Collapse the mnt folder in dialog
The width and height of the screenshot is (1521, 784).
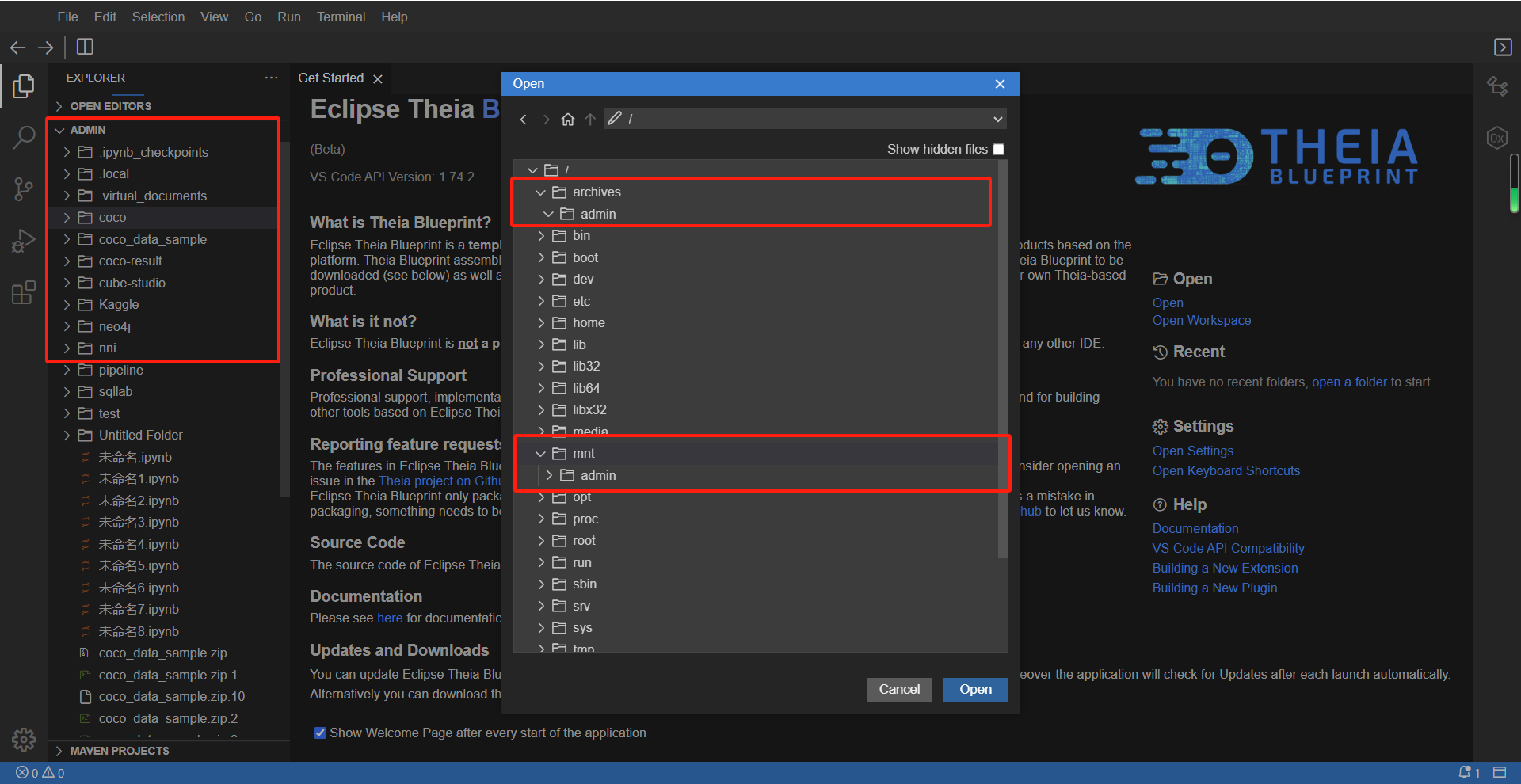tap(540, 454)
